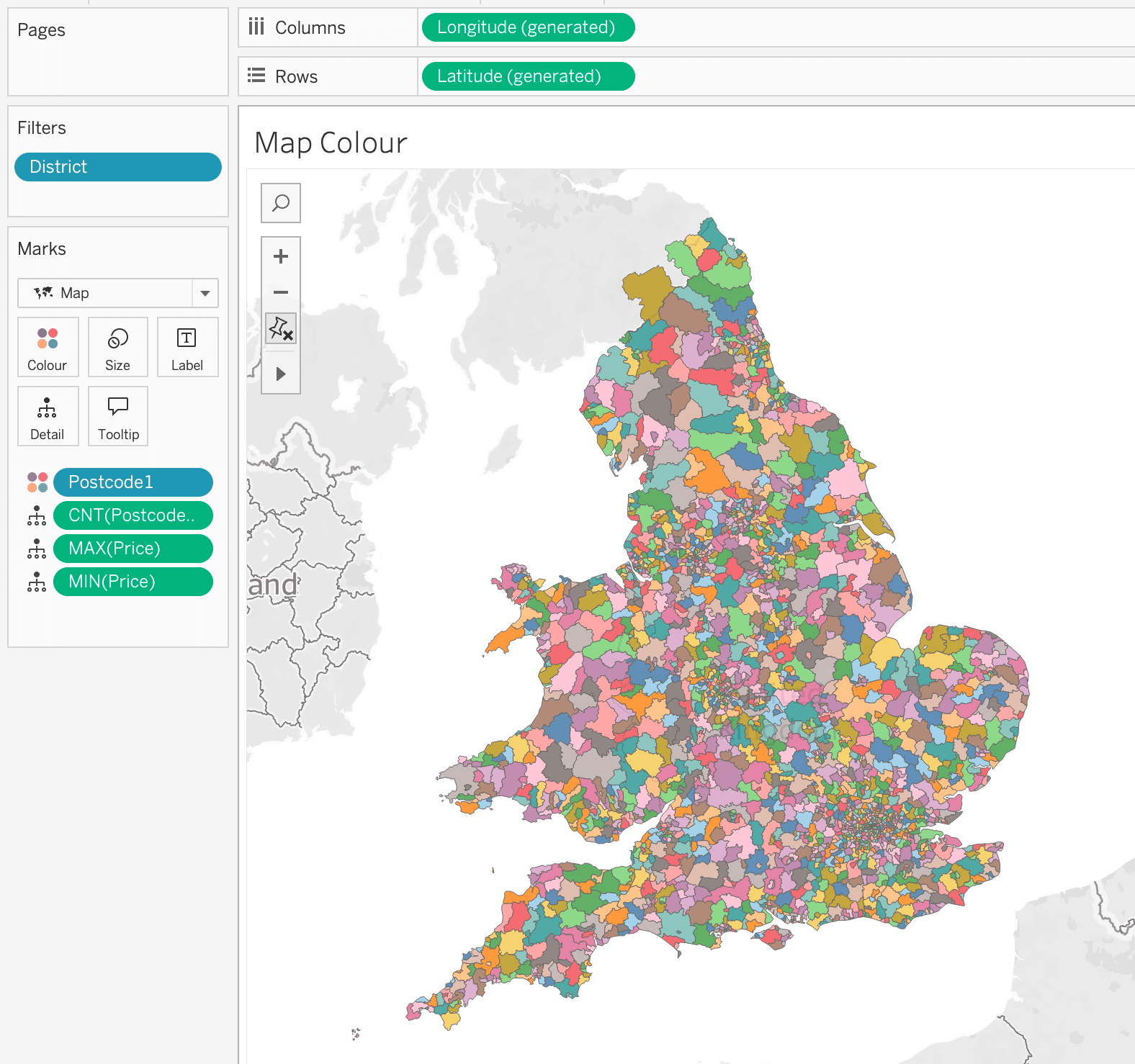Image resolution: width=1135 pixels, height=1064 pixels.
Task: Open the Detail marks card
Action: [48, 417]
